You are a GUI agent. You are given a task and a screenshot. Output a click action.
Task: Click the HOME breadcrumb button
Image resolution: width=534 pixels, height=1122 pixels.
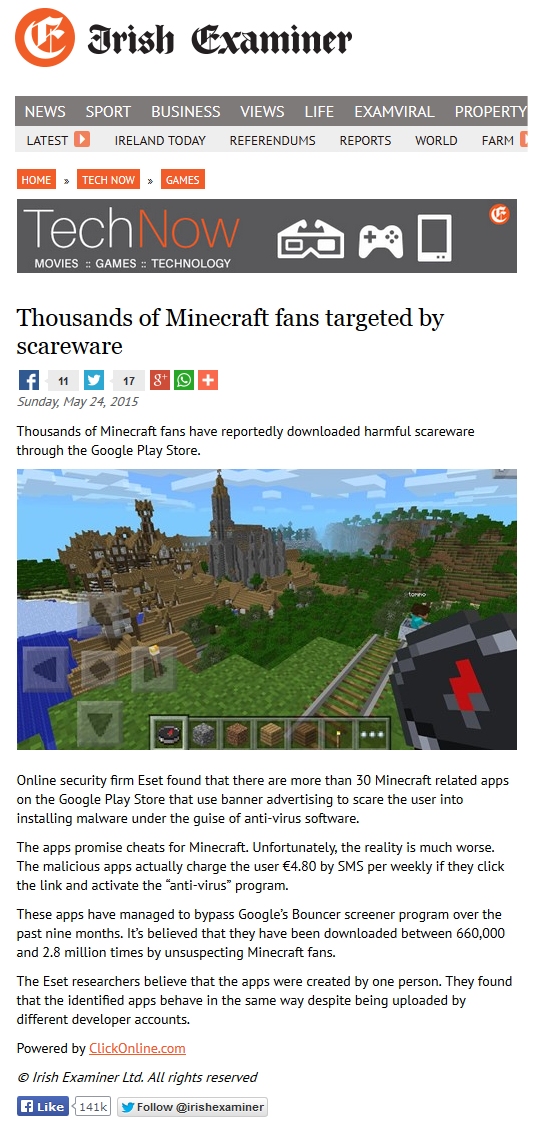point(37,180)
